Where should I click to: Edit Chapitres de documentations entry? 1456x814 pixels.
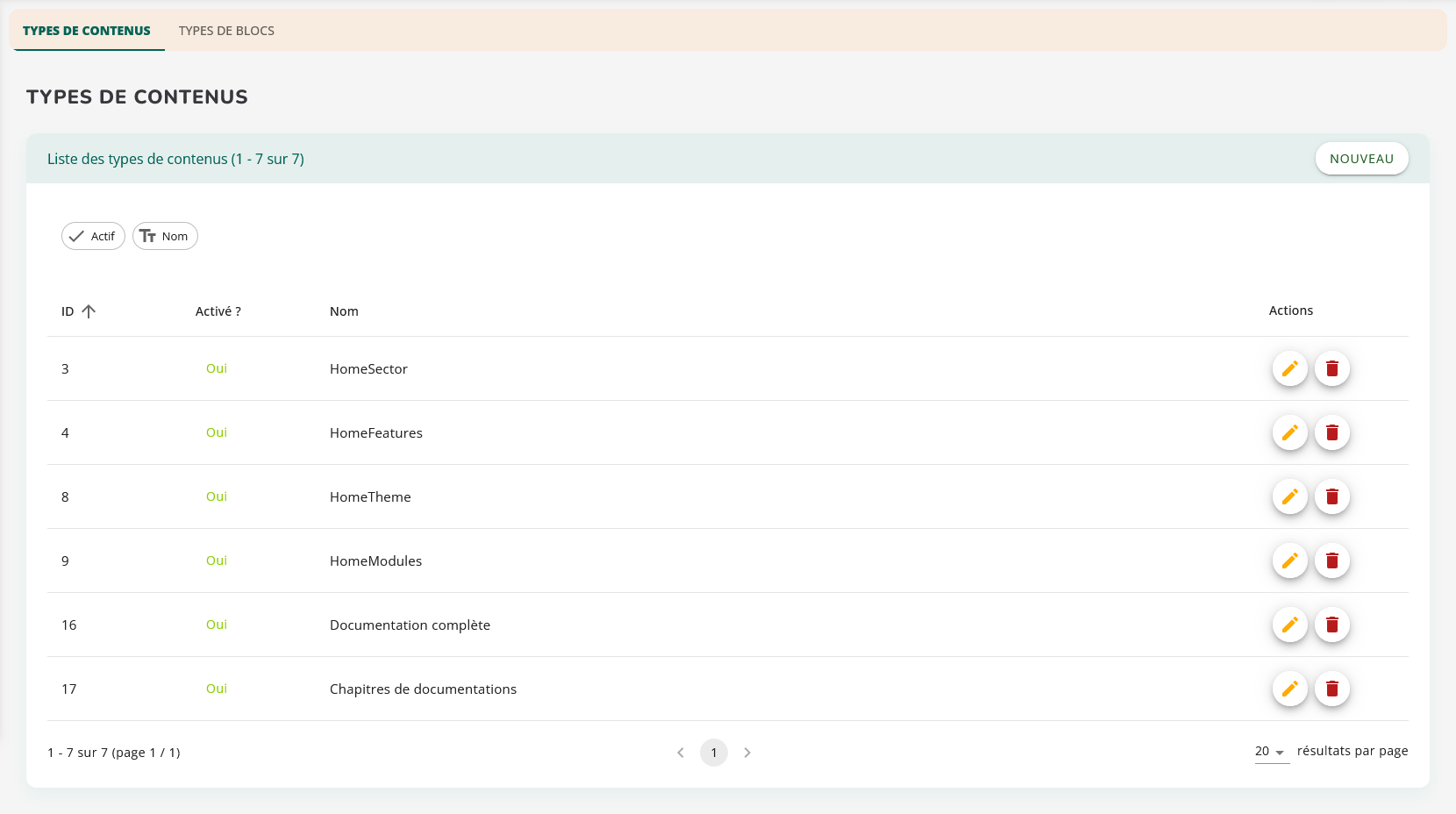(1289, 689)
